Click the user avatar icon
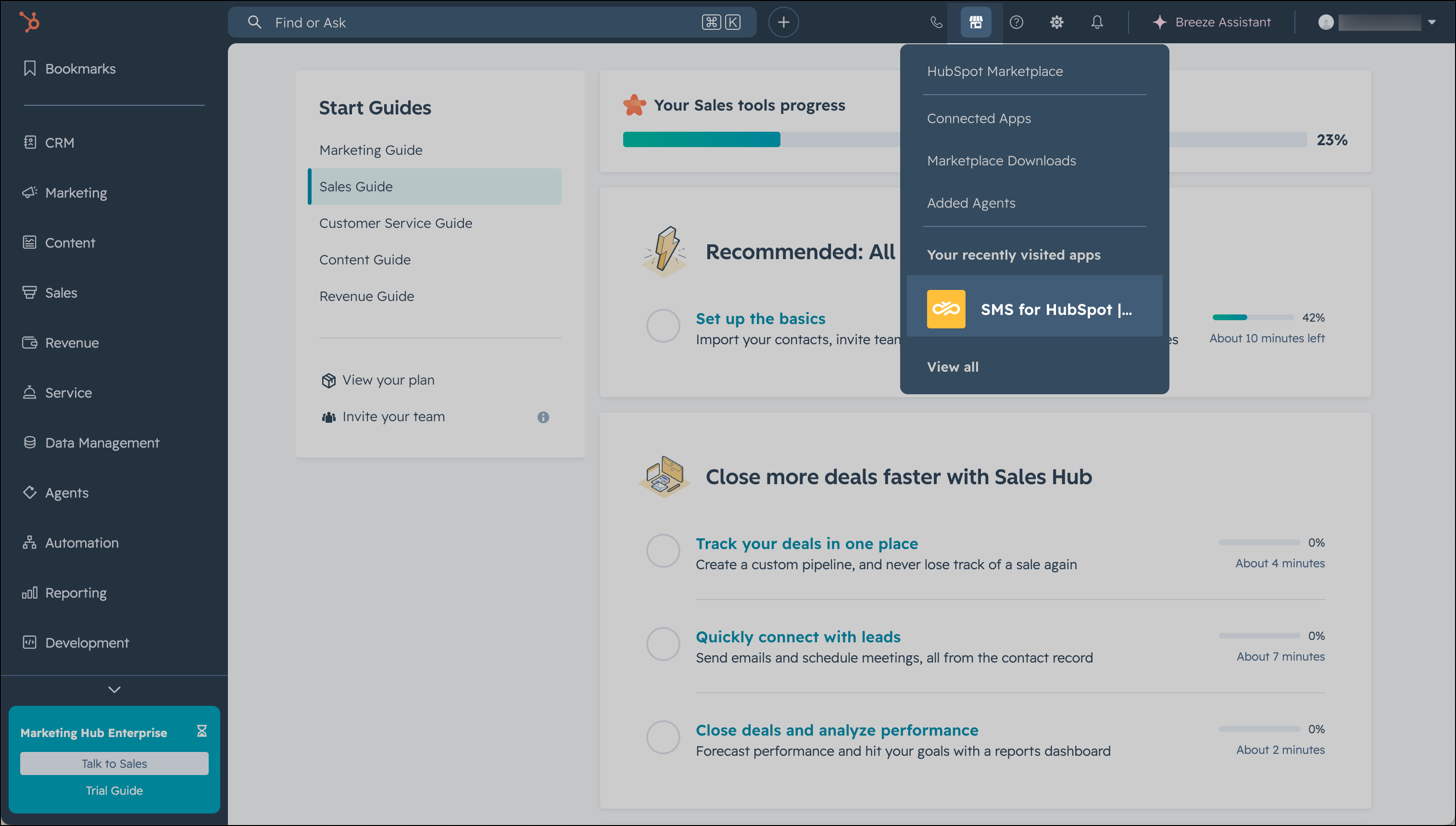 coord(1326,22)
